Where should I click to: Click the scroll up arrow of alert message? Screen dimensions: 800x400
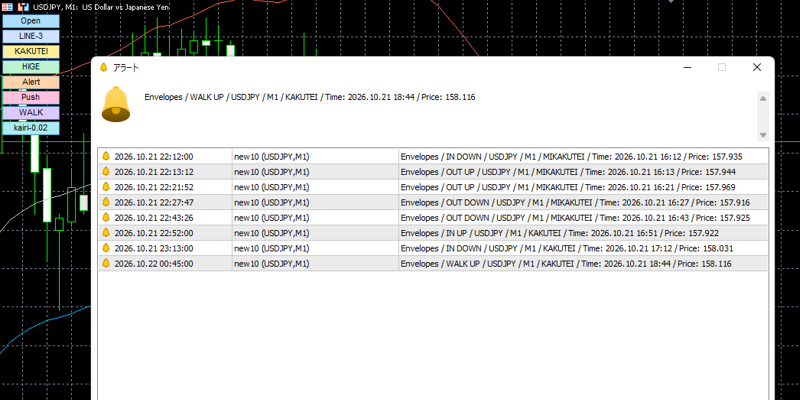[763, 98]
